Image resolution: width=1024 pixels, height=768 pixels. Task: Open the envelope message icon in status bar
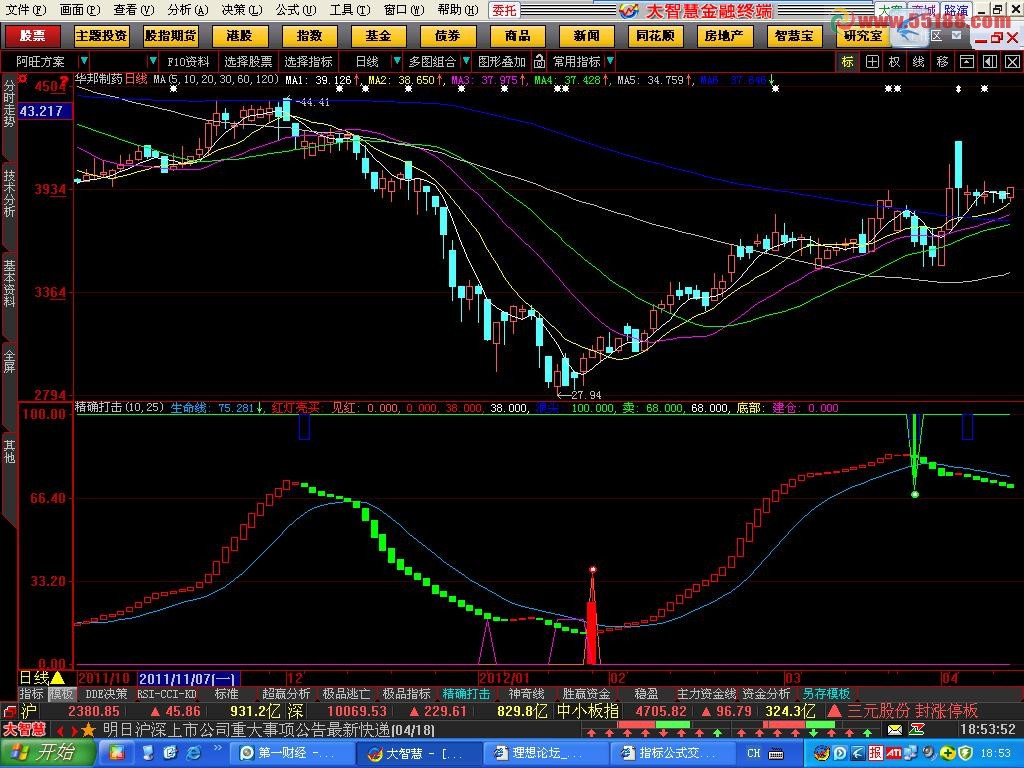[895, 729]
